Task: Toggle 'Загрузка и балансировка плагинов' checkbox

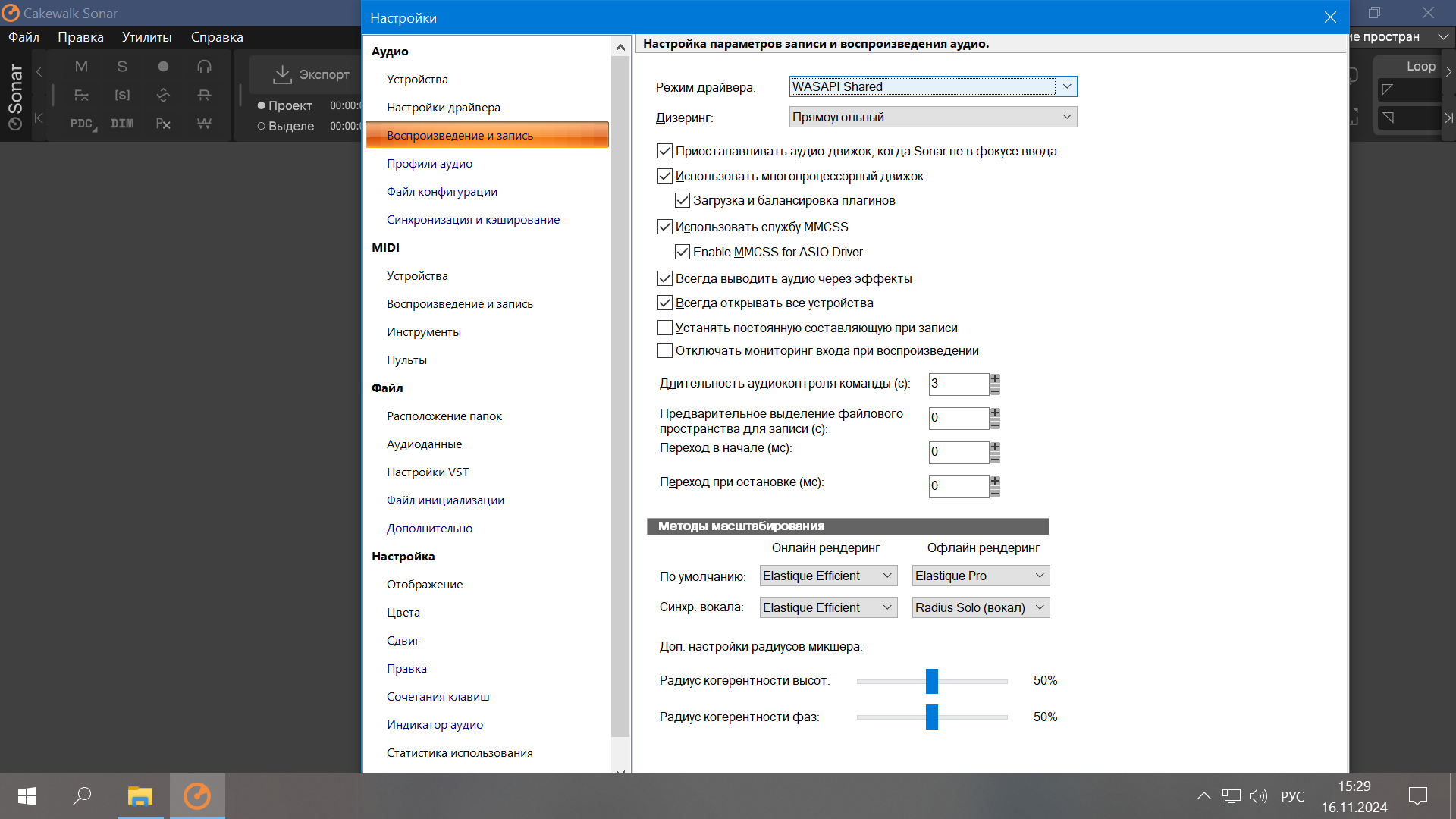Action: point(682,200)
